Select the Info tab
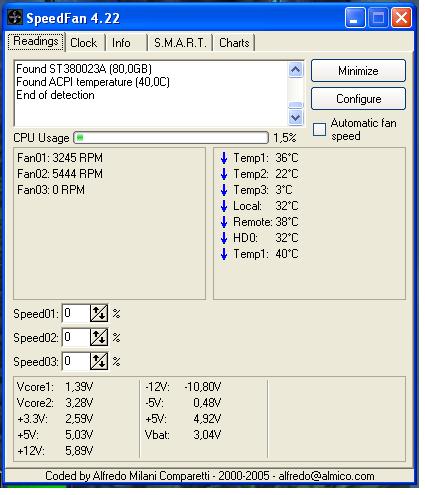425x495 pixels. [x=125, y=43]
